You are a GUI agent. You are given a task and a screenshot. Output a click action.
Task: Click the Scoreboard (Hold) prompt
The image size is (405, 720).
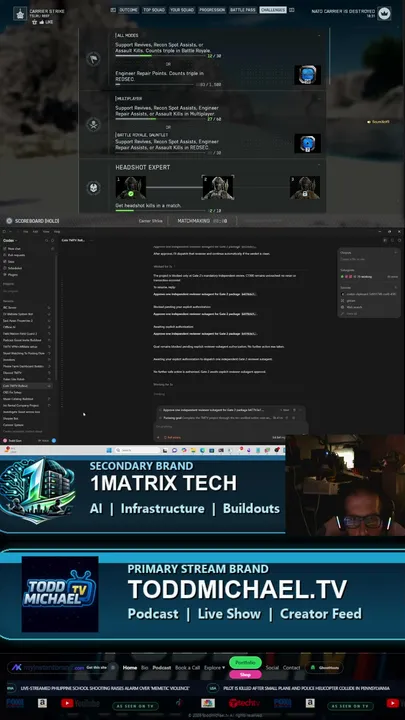(x=33, y=221)
